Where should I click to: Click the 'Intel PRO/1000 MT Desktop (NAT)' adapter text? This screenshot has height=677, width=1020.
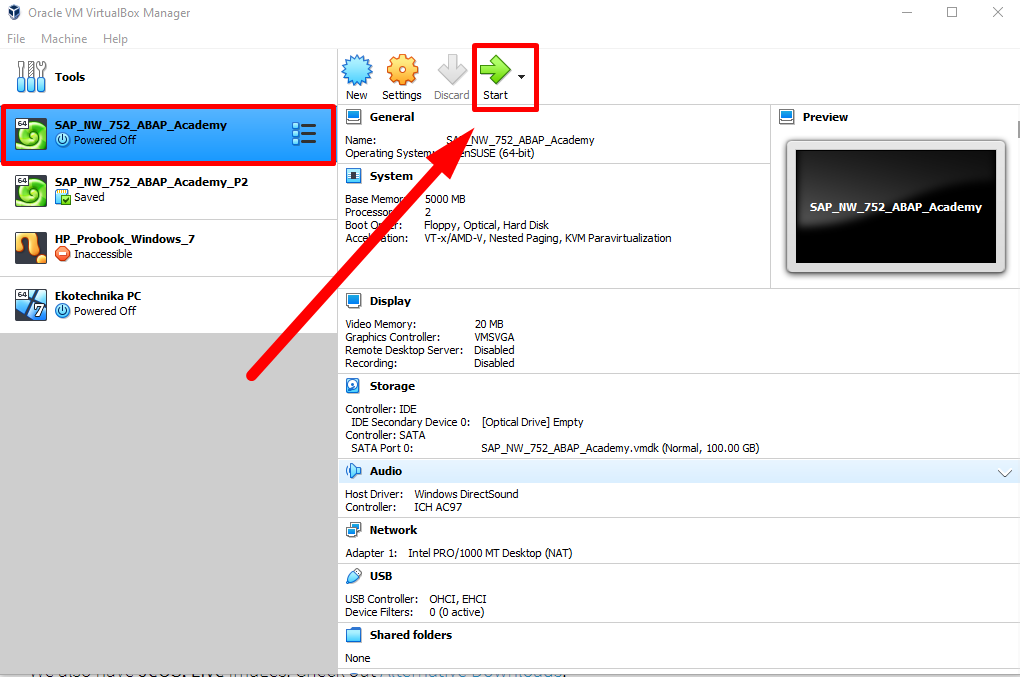[x=490, y=553]
